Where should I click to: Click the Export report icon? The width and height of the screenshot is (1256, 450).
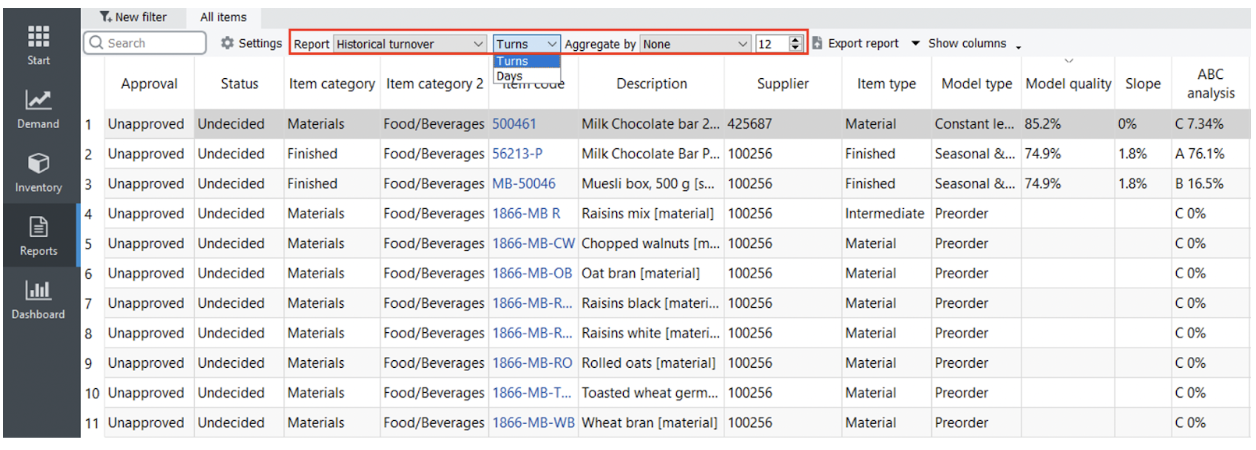(817, 44)
